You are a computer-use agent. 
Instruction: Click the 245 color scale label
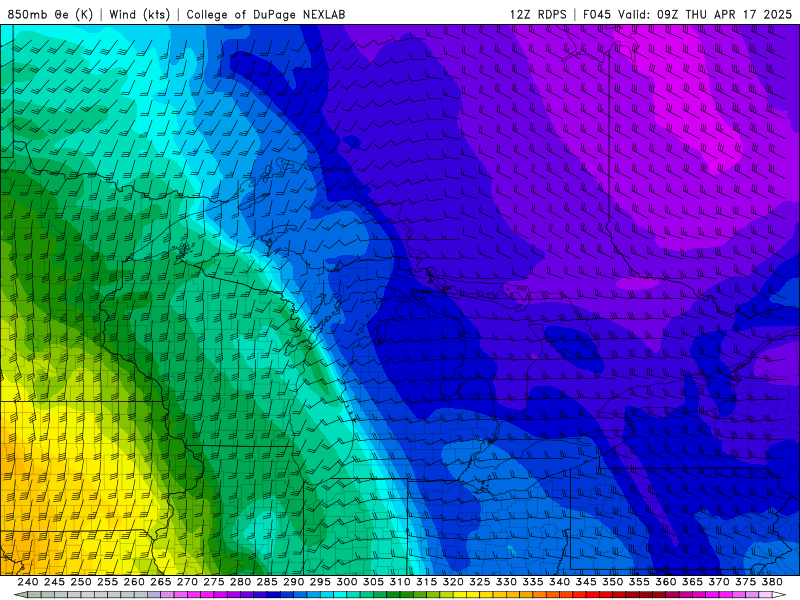[54, 582]
